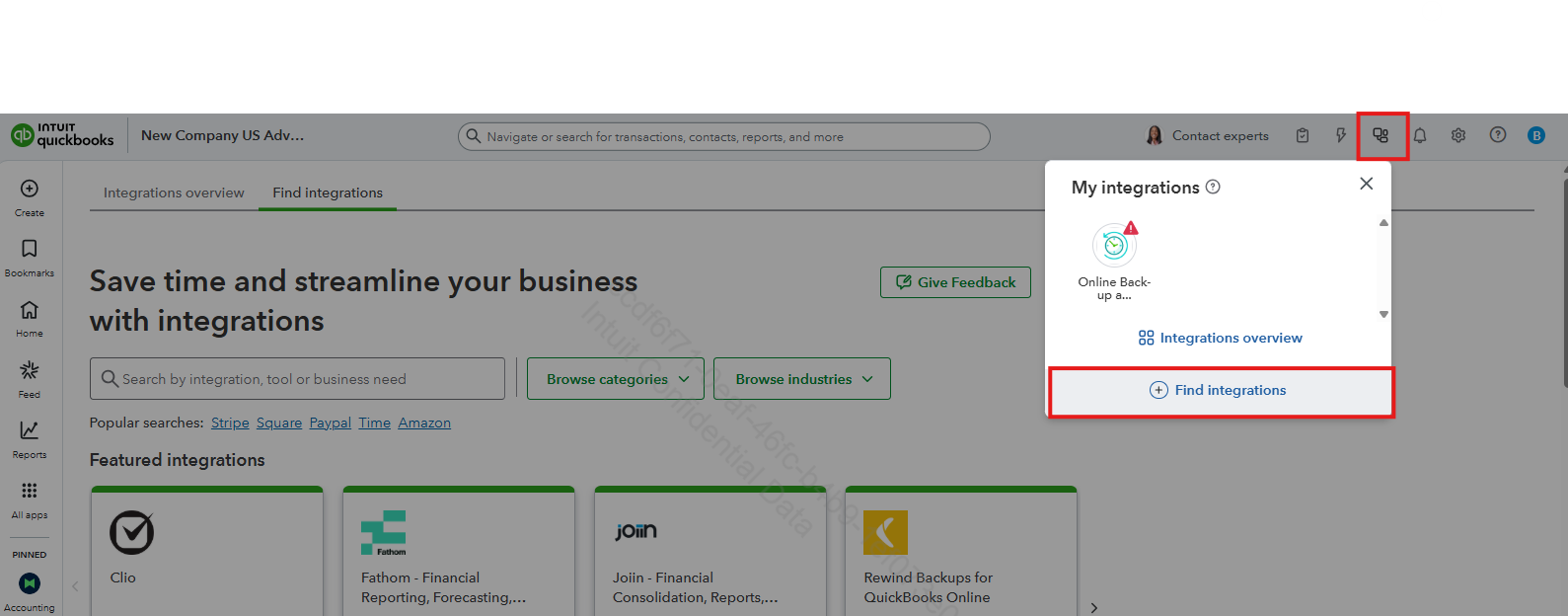Switch to Integrations overview tab
Viewport: 1568px width, 616px height.
pos(174,192)
